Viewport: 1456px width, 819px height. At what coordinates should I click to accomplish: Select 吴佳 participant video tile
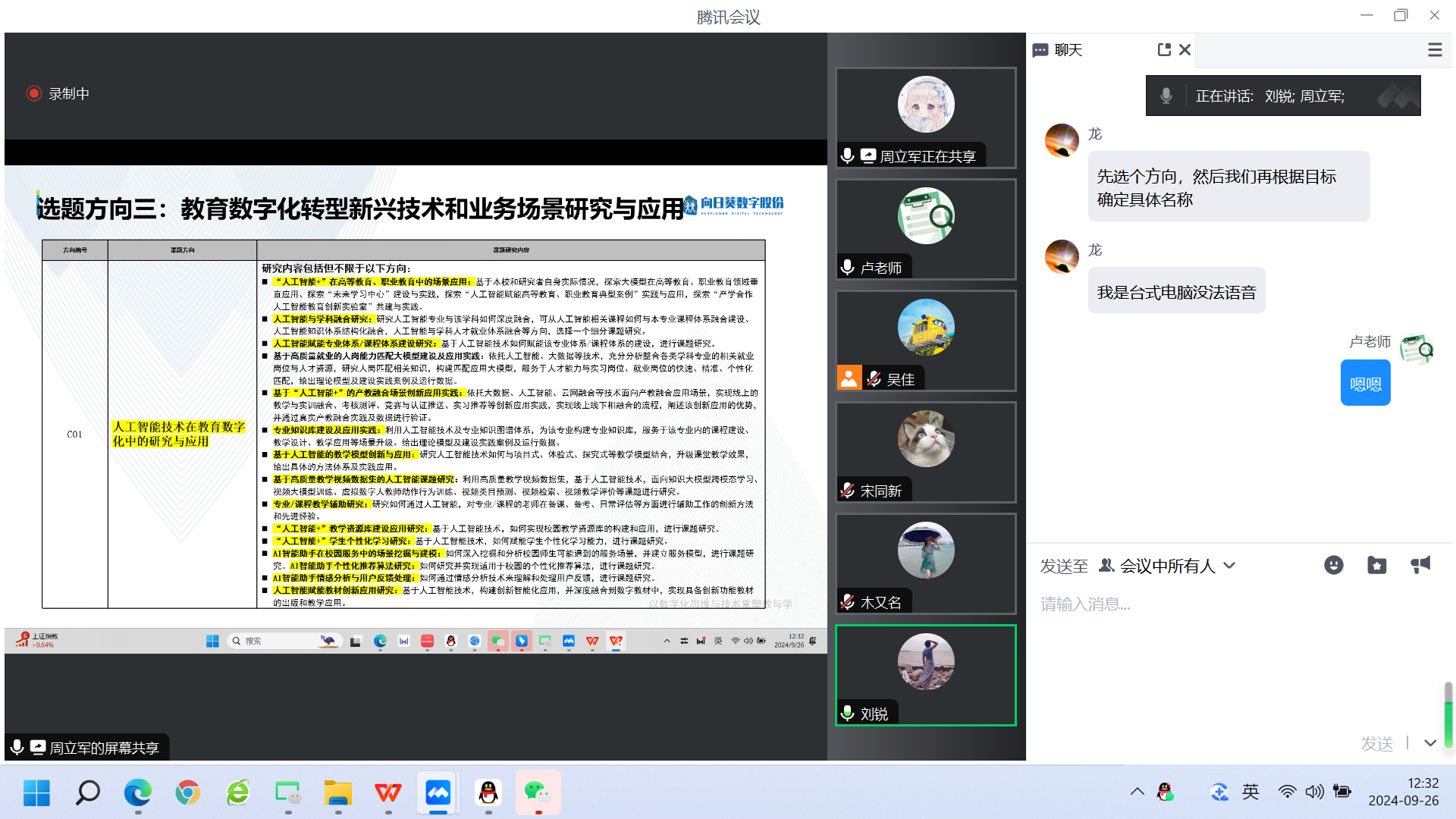tap(926, 340)
